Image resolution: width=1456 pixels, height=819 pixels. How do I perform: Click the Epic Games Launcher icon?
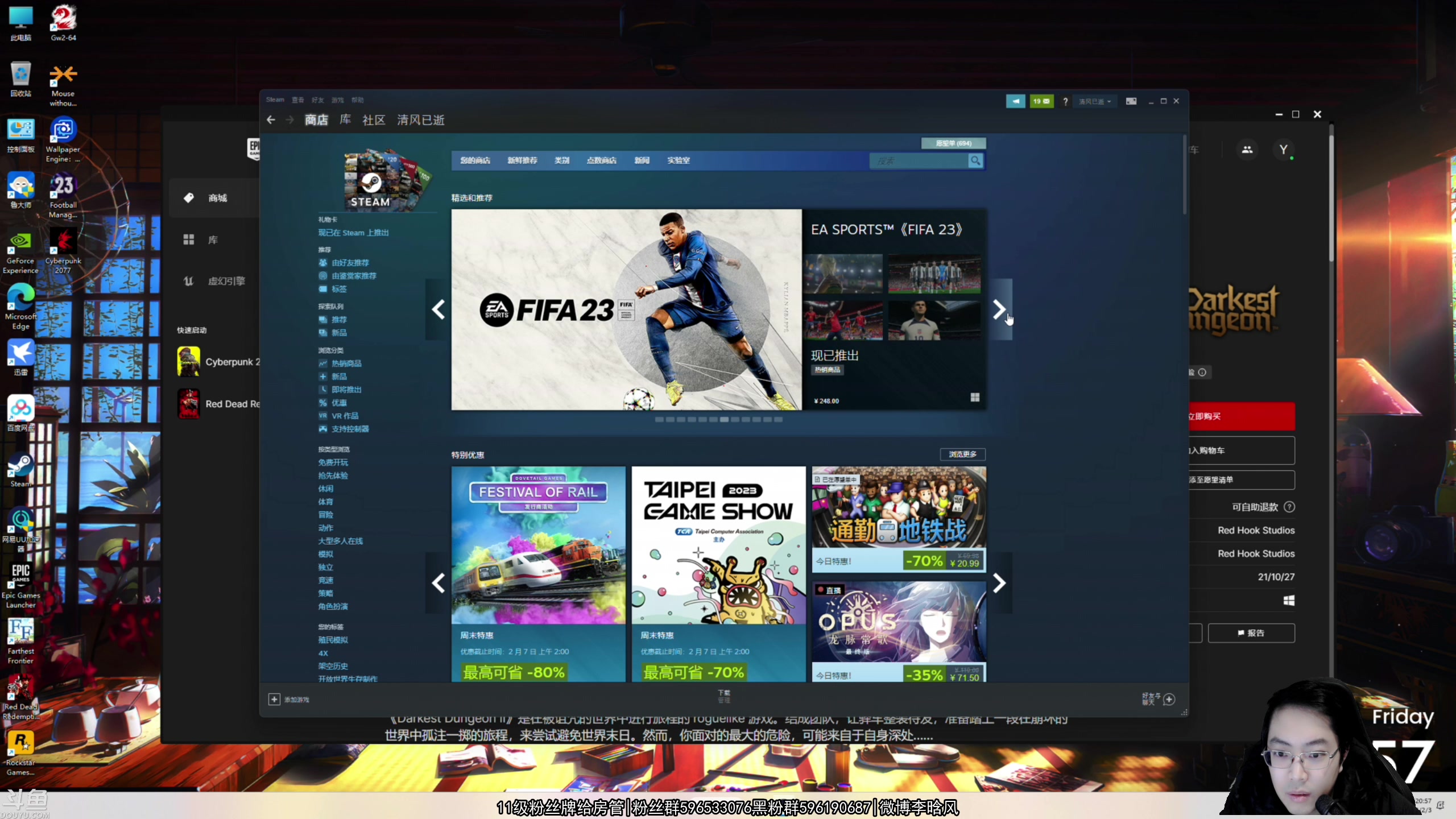tap(20, 577)
